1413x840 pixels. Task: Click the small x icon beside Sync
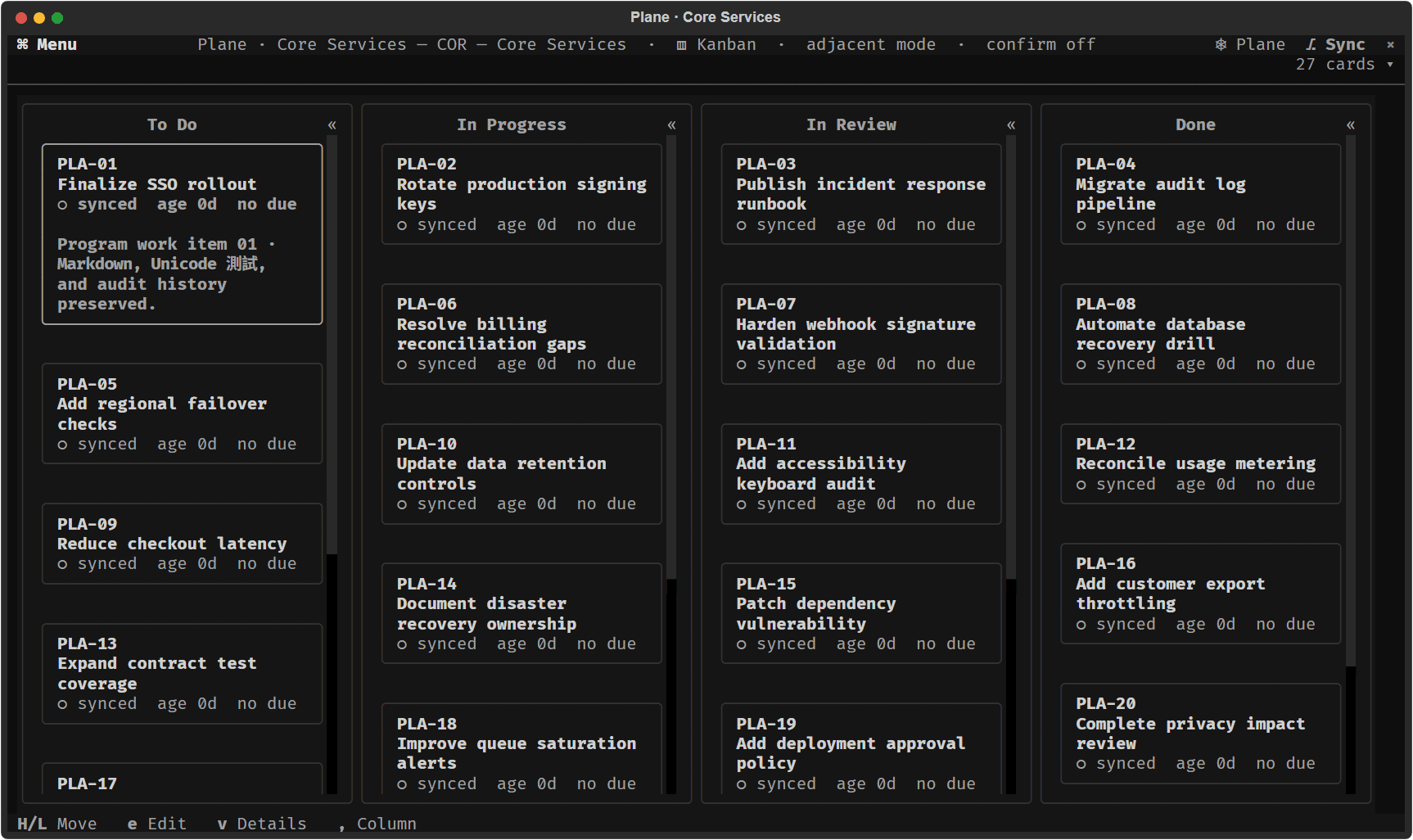1390,44
